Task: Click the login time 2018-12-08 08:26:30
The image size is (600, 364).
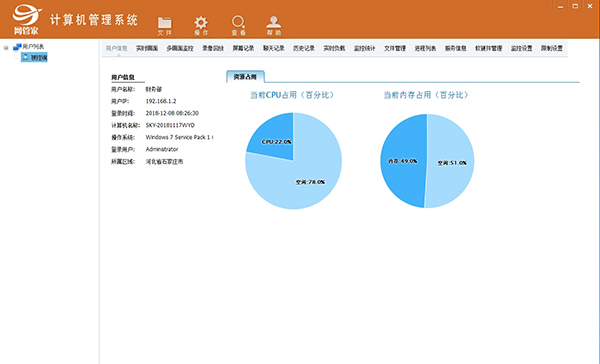Action: [x=172, y=113]
